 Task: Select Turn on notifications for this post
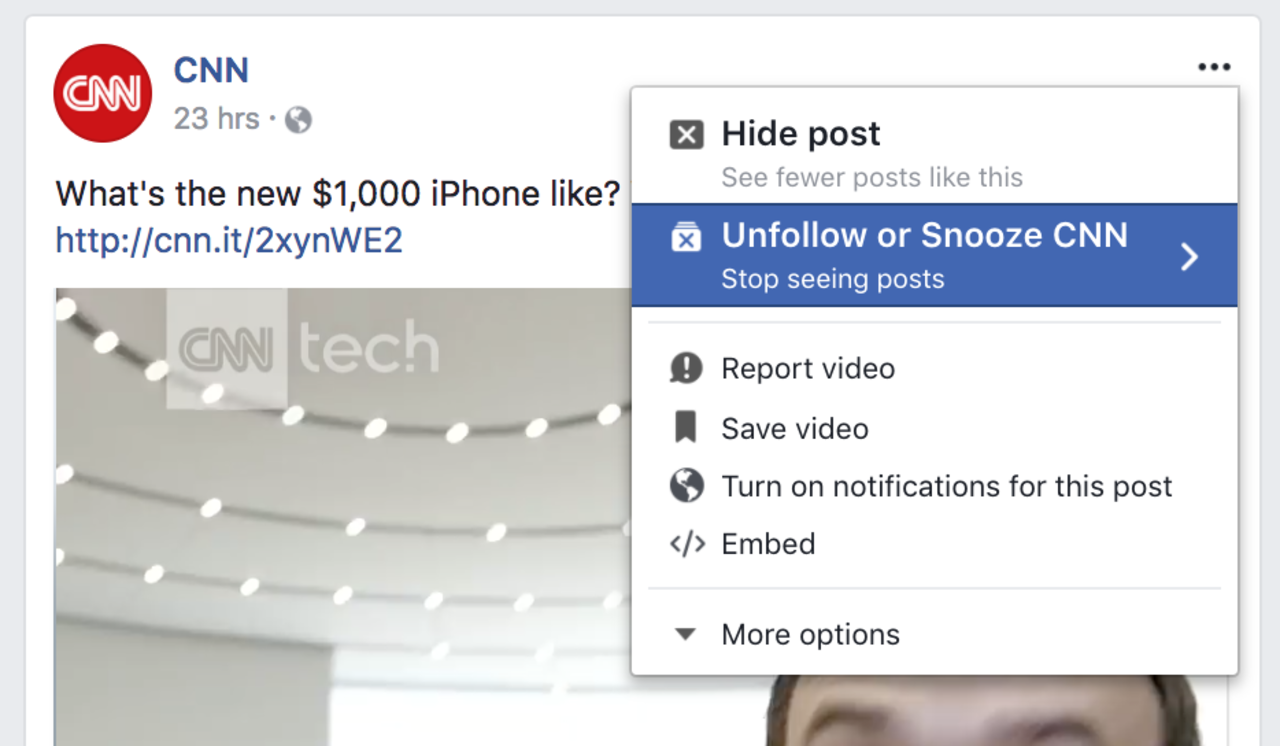(946, 486)
